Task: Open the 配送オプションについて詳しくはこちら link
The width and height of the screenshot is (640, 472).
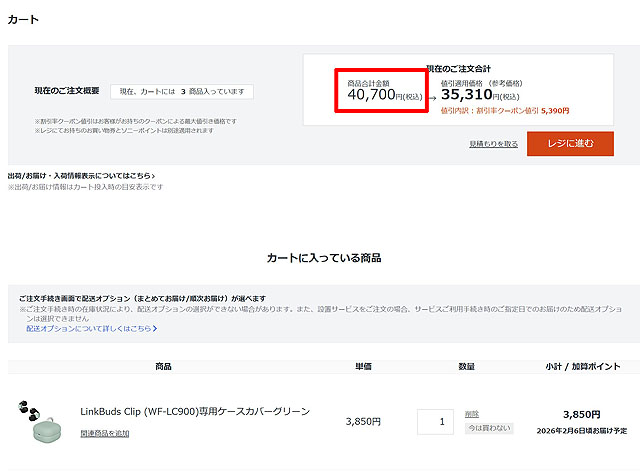Action: pyautogui.click(x=91, y=328)
